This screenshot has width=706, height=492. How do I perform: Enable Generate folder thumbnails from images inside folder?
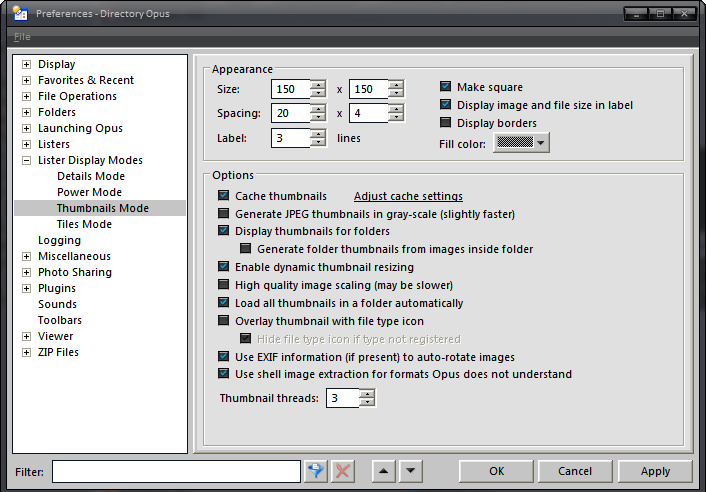pyautogui.click(x=245, y=248)
